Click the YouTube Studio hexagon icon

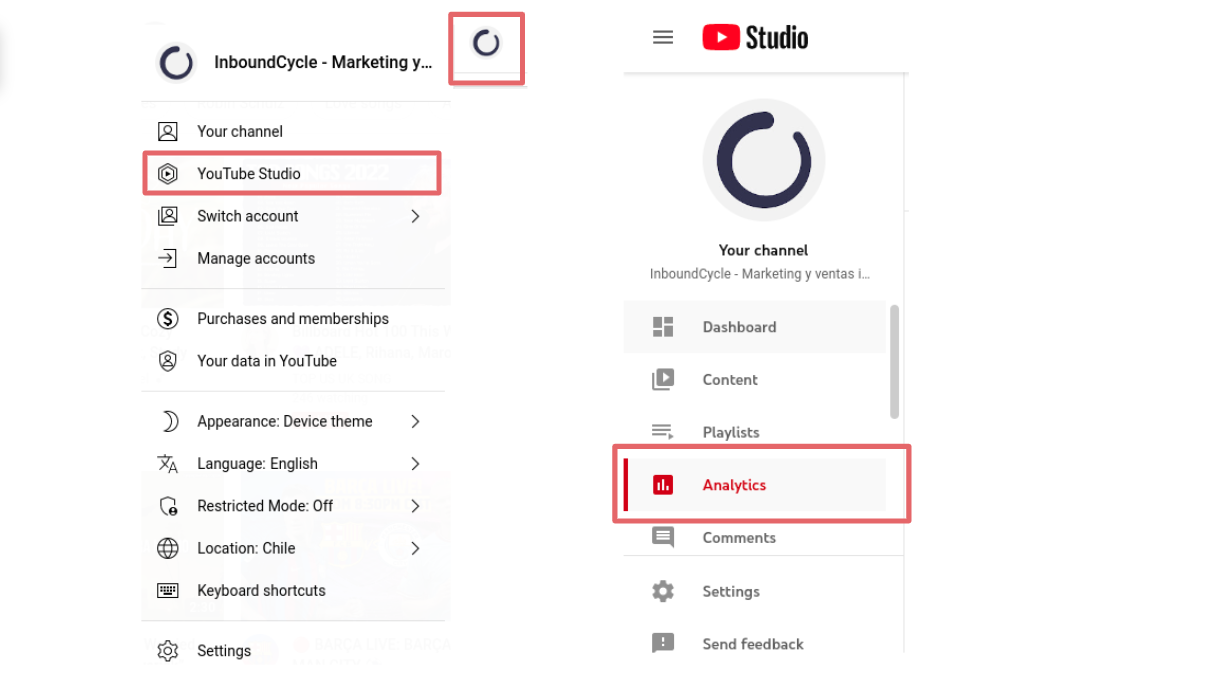pyautogui.click(x=168, y=174)
